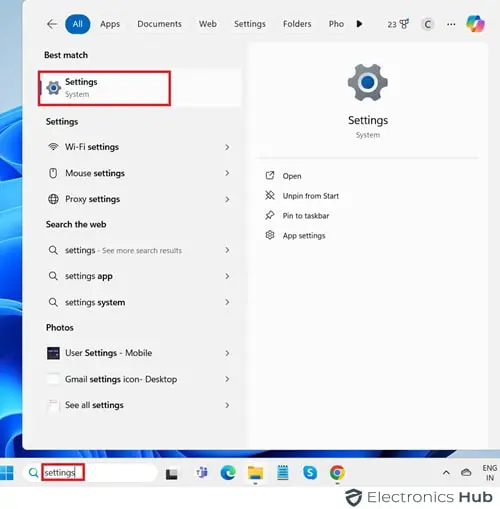
Task: Open 'User Settings - Mobile' photo result
Action: coord(138,353)
